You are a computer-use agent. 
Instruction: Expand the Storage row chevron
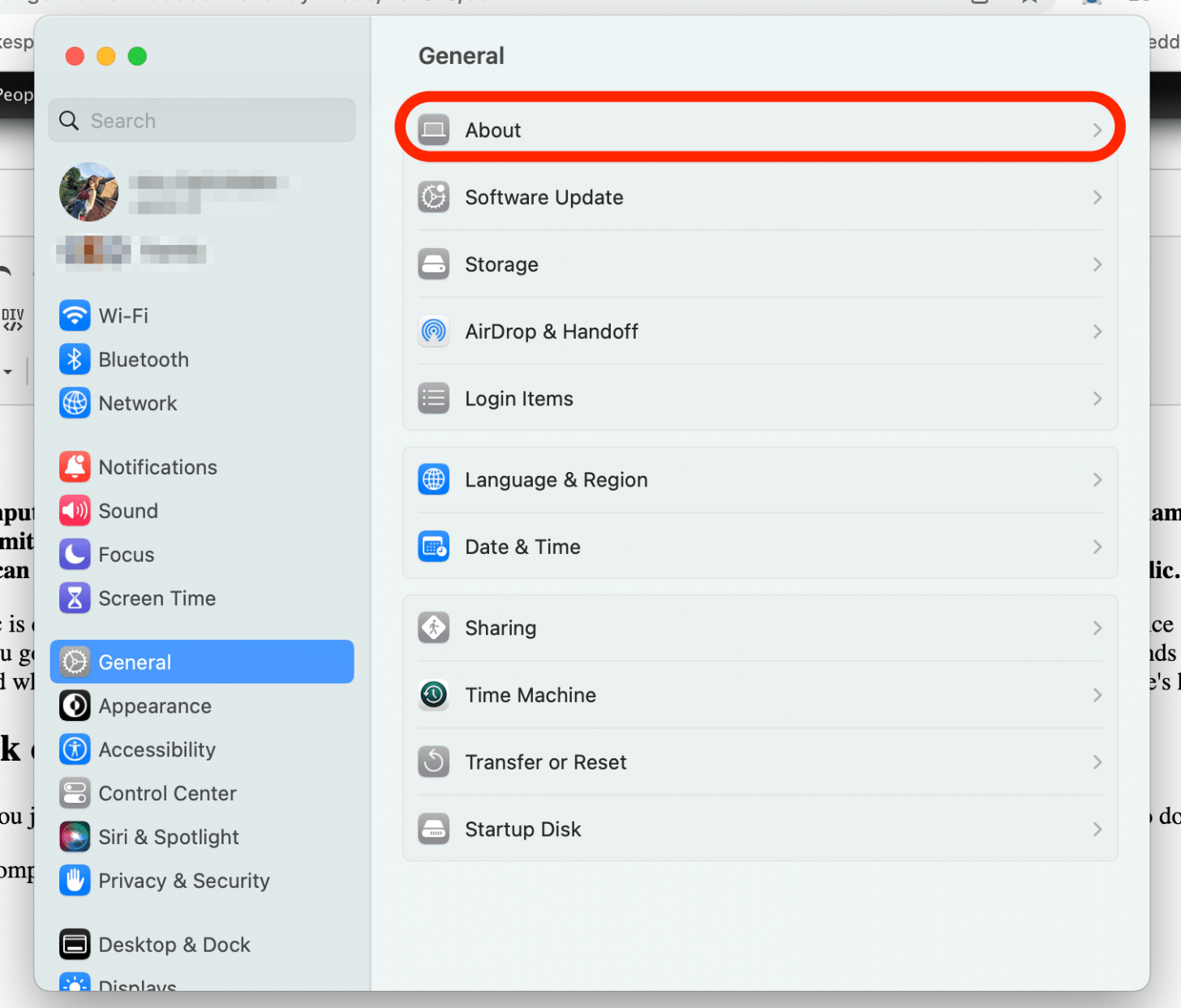(x=1097, y=265)
